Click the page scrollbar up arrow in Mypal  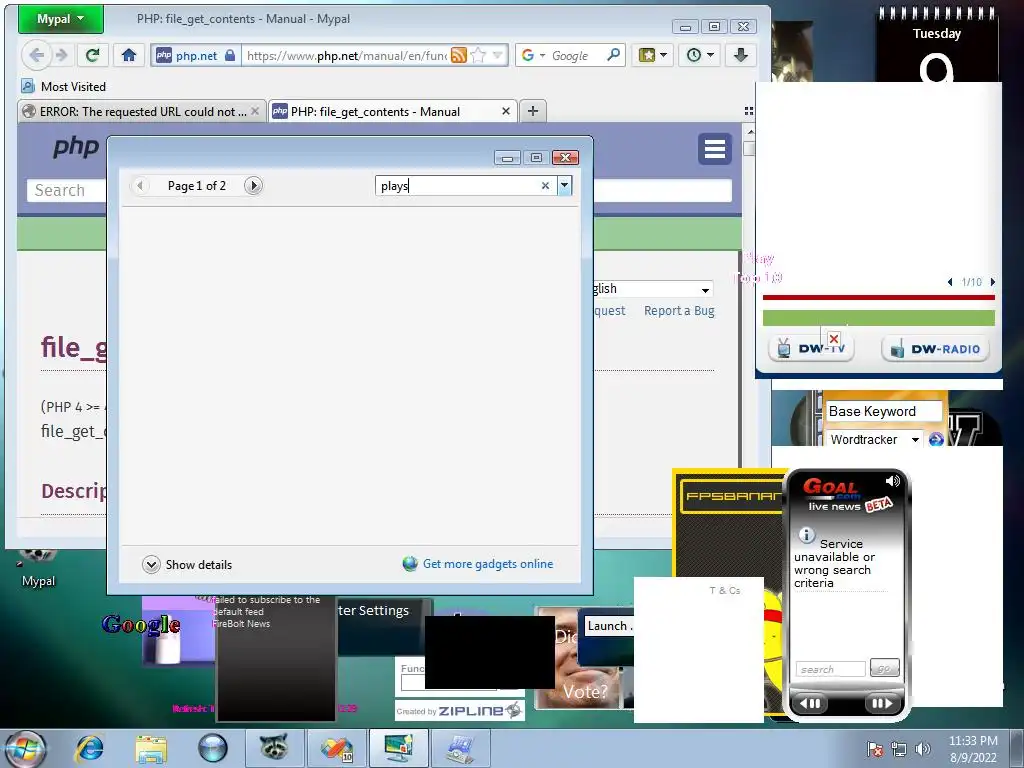[750, 132]
